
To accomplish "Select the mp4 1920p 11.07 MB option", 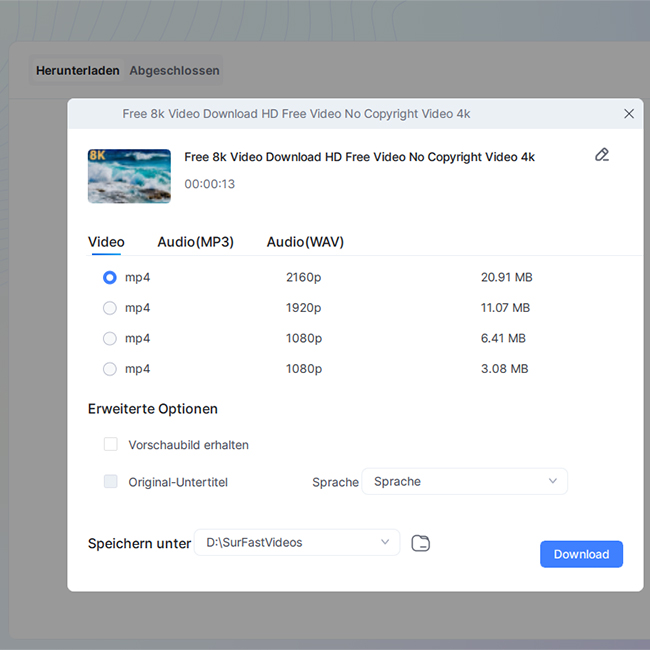I will click(110, 308).
